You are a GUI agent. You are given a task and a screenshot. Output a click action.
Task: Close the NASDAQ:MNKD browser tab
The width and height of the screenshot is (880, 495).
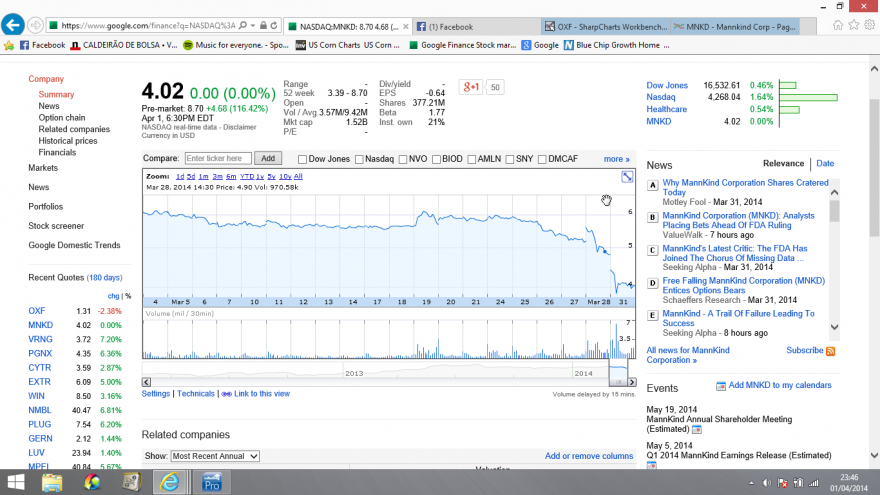[x=406, y=26]
